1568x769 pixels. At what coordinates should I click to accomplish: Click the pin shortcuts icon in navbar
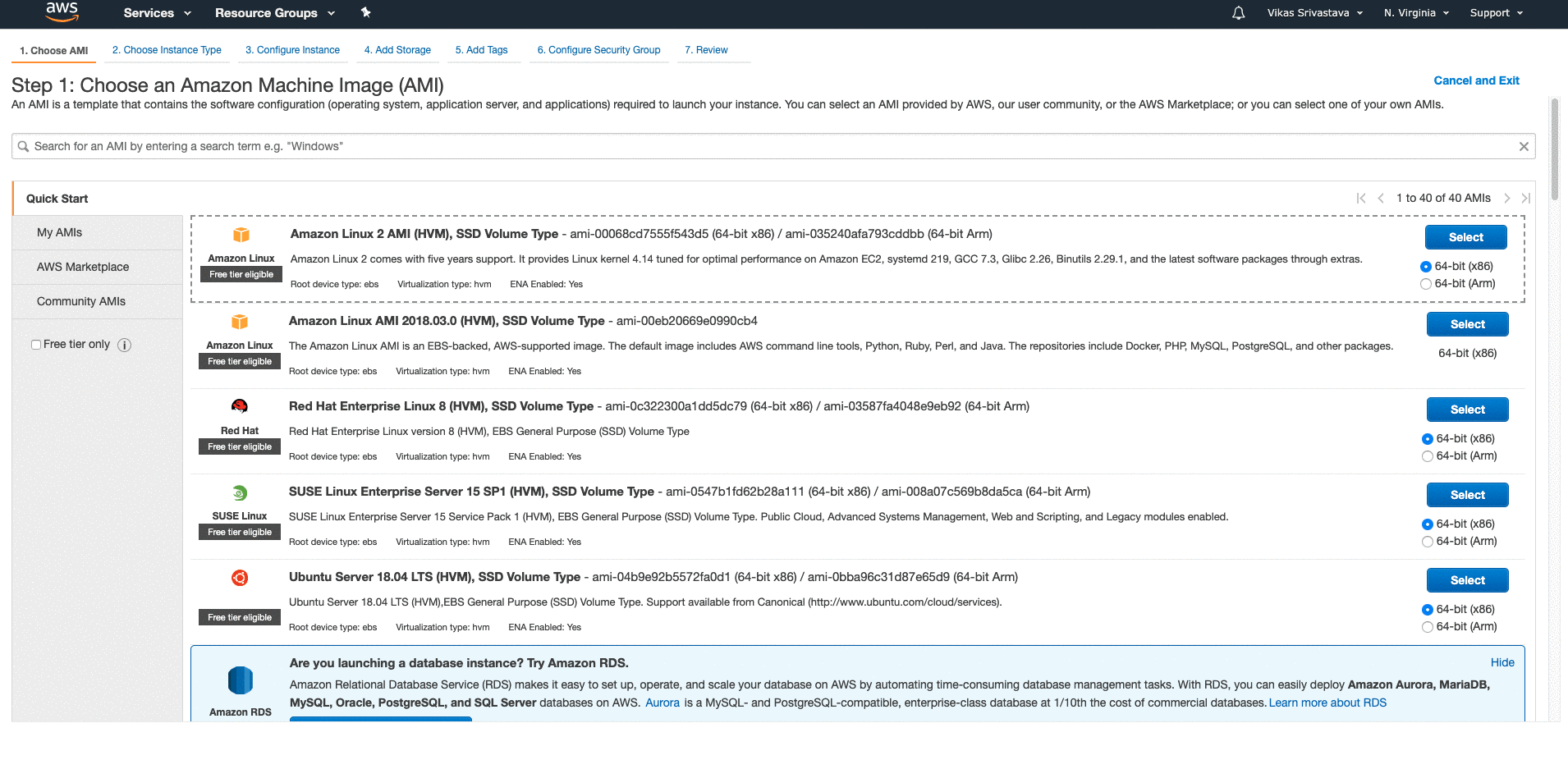click(x=366, y=12)
